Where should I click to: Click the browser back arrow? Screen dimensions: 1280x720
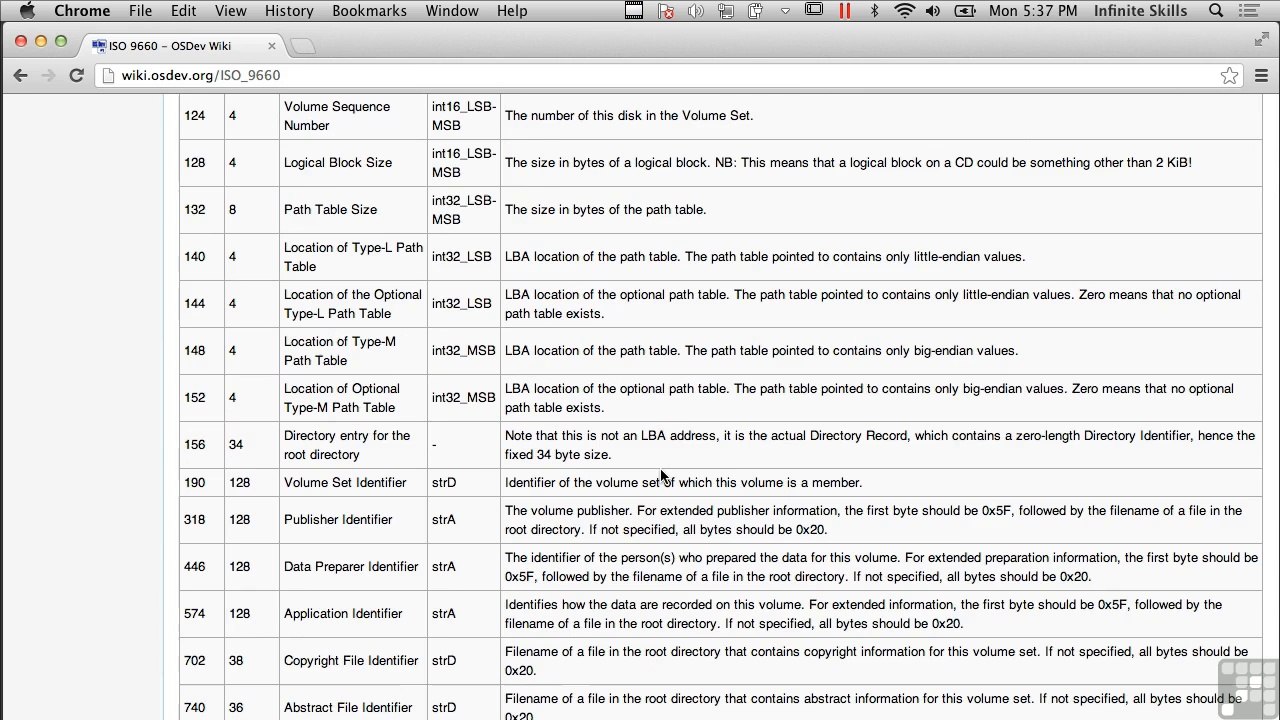point(21,75)
